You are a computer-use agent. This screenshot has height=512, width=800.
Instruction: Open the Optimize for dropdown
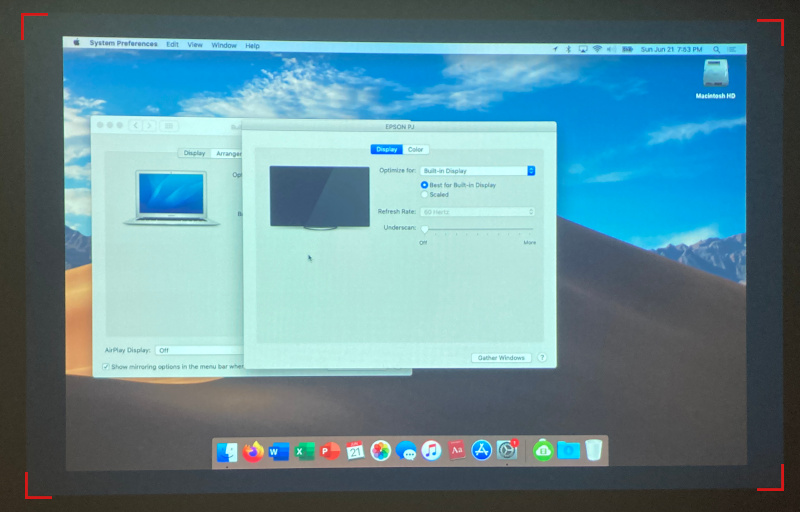477,171
